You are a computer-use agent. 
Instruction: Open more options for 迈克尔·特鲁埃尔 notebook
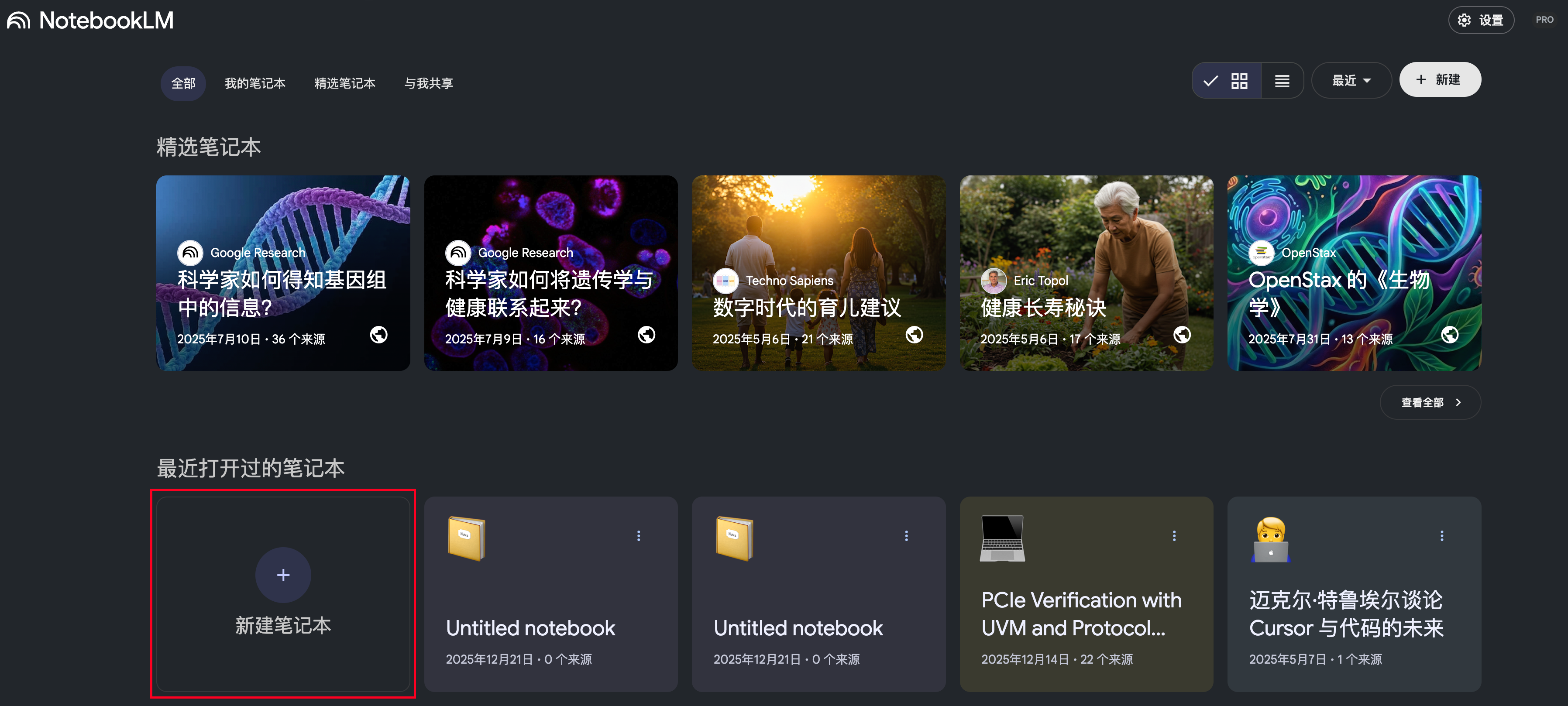[x=1441, y=535]
